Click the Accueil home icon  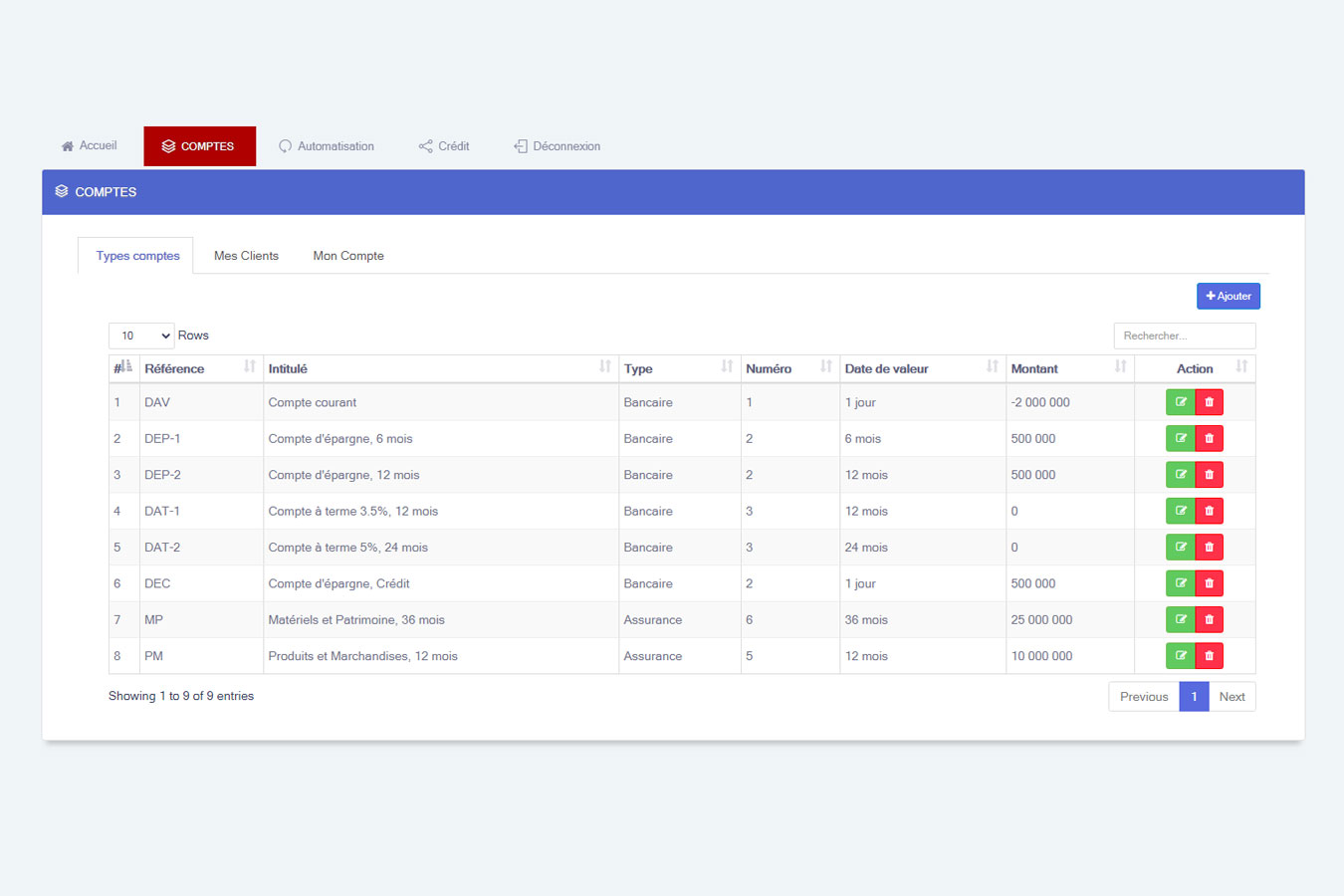point(68,146)
